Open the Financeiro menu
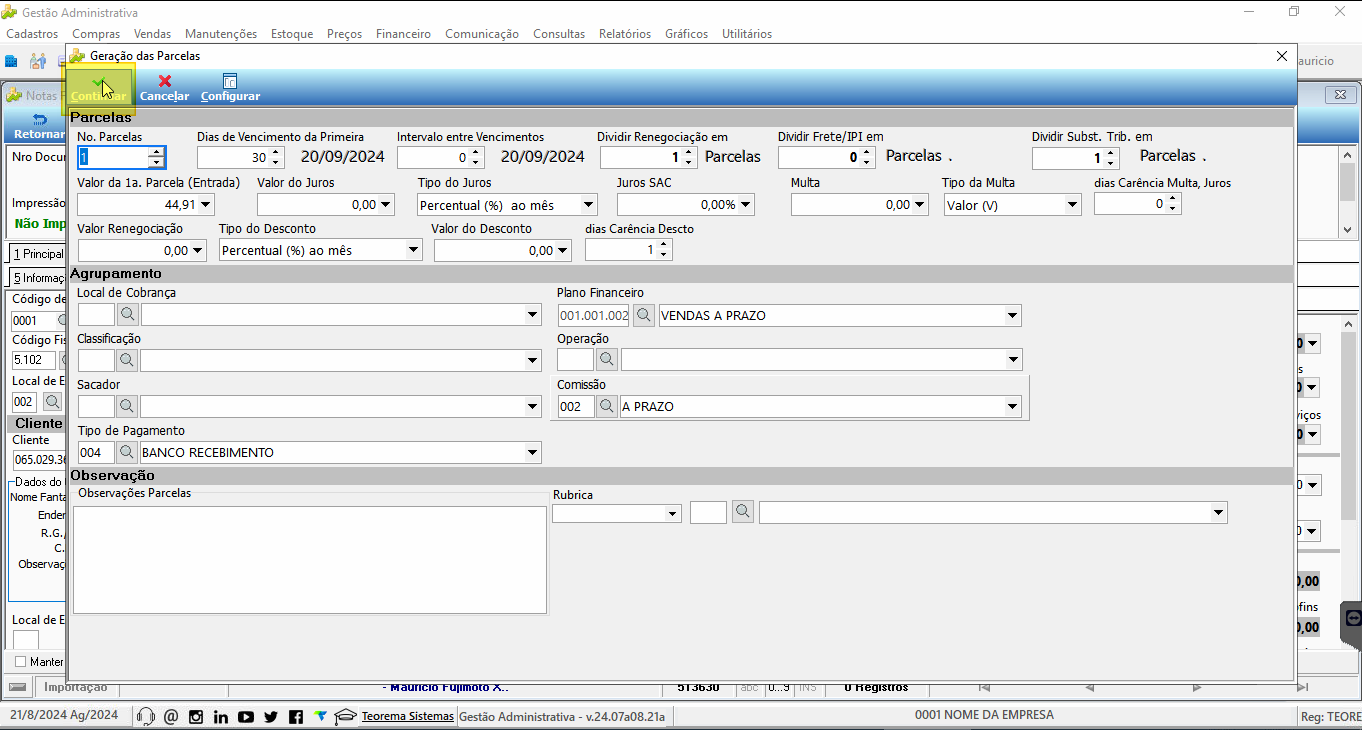Viewport: 1362px width, 730px height. point(403,34)
